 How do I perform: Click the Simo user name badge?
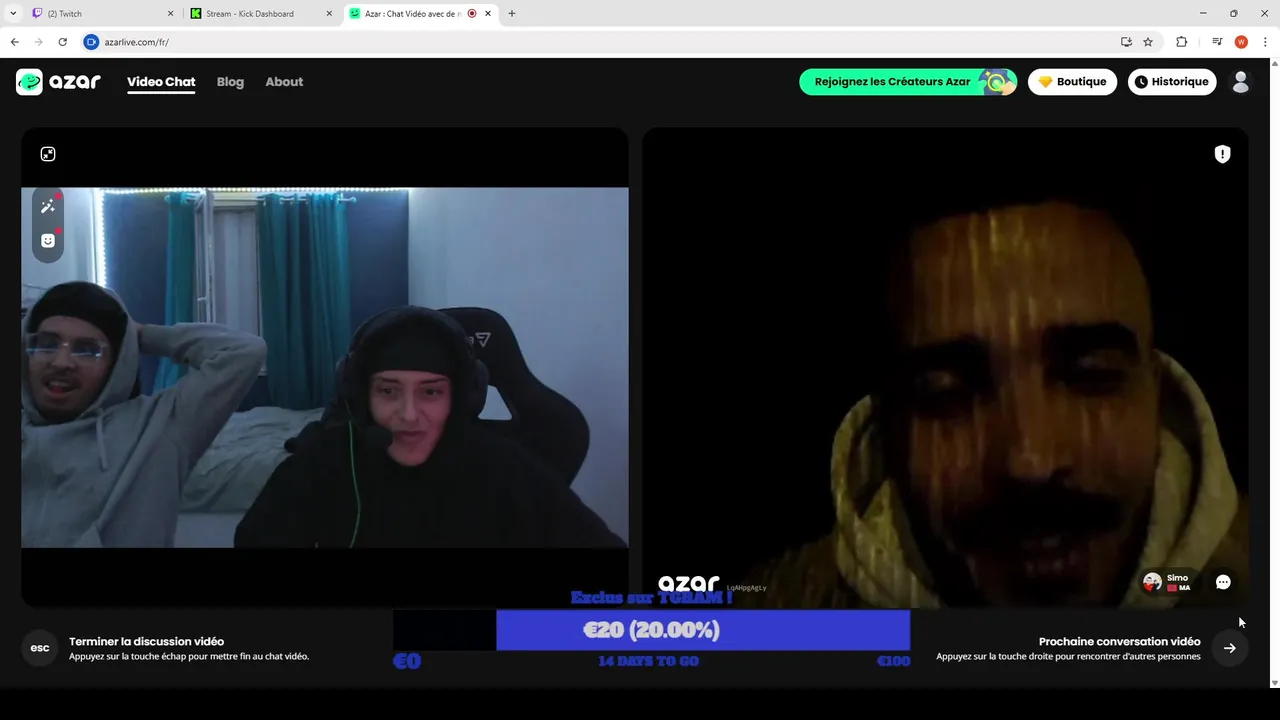click(1167, 582)
